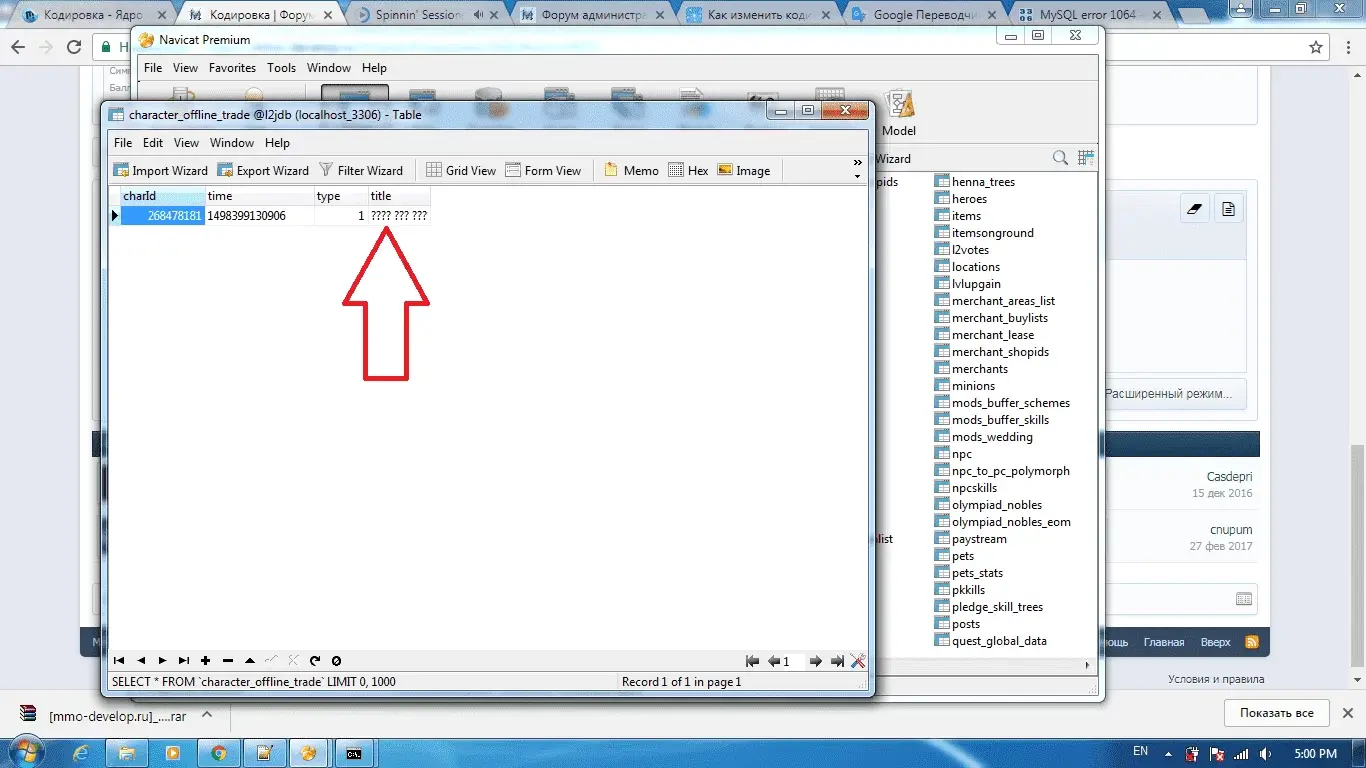Go to next record button
Viewport: 1366px width, 768px height.
pyautogui.click(x=163, y=661)
